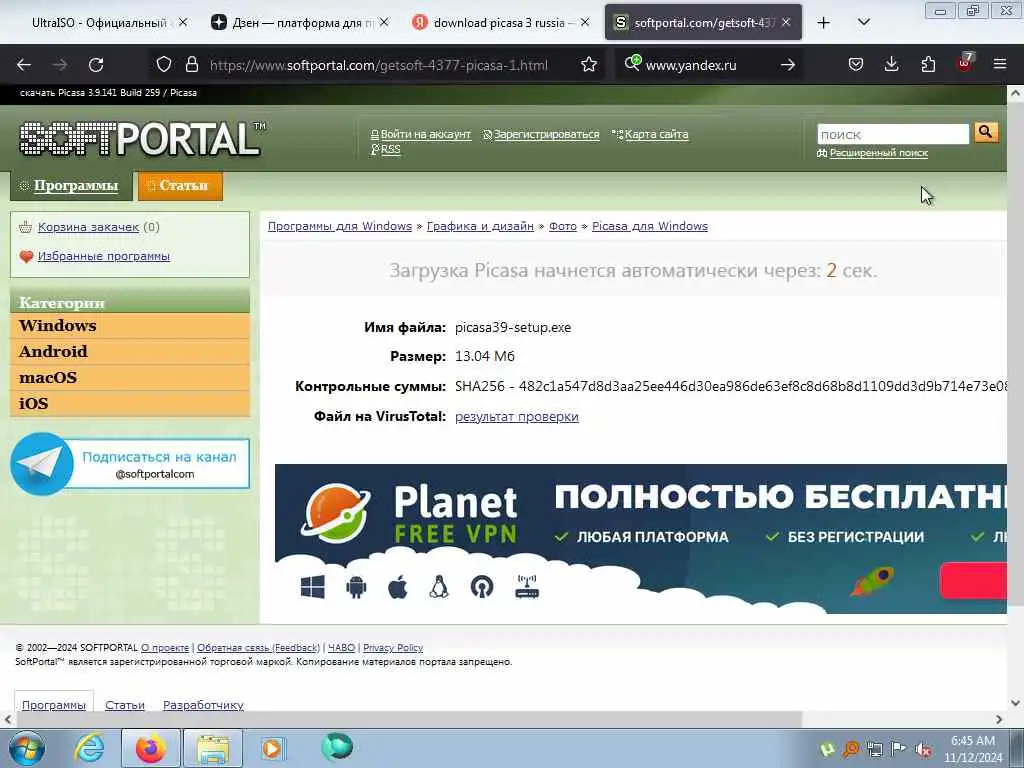Image resolution: width=1024 pixels, height=768 pixels.
Task: Select the Android category
Action: (130, 352)
